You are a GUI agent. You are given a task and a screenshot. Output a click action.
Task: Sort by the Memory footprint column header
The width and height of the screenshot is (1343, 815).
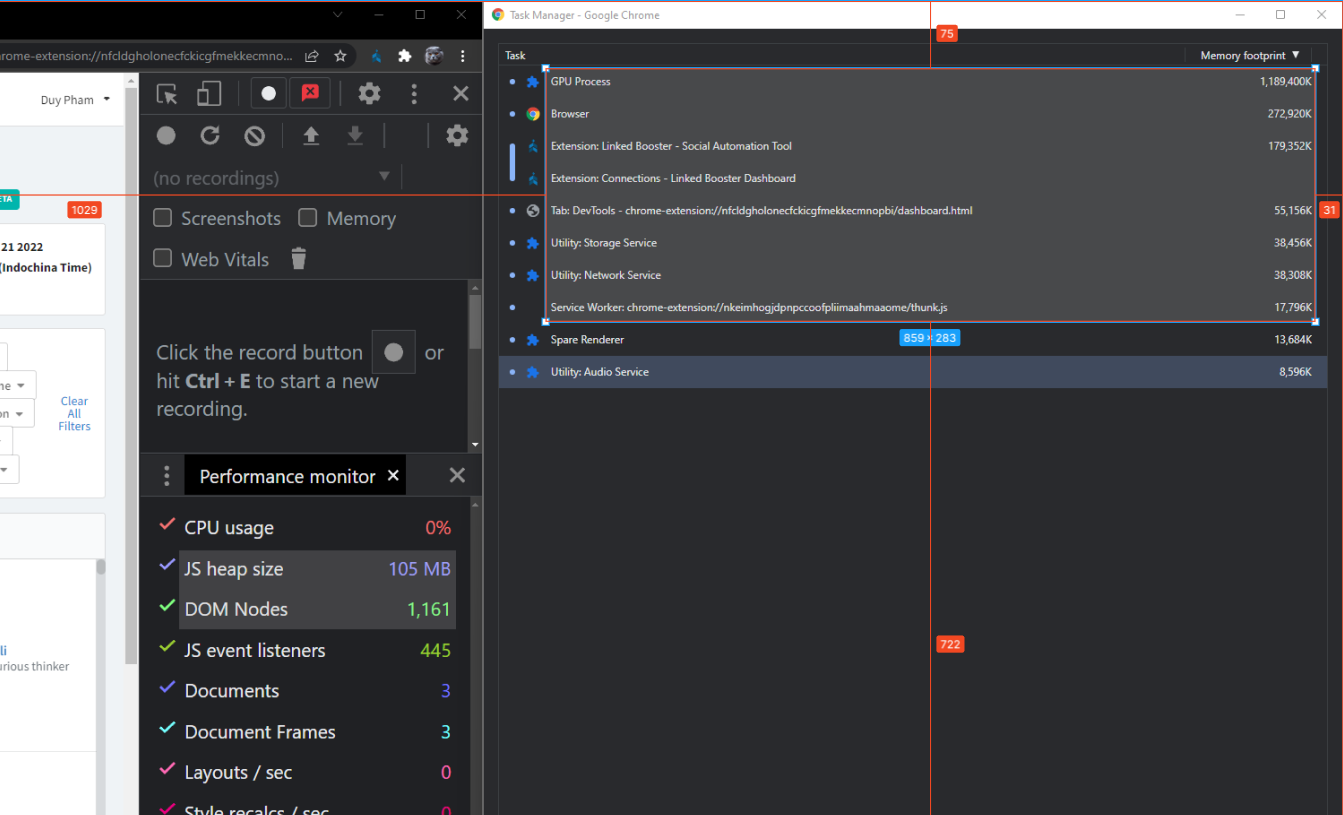[1250, 56]
